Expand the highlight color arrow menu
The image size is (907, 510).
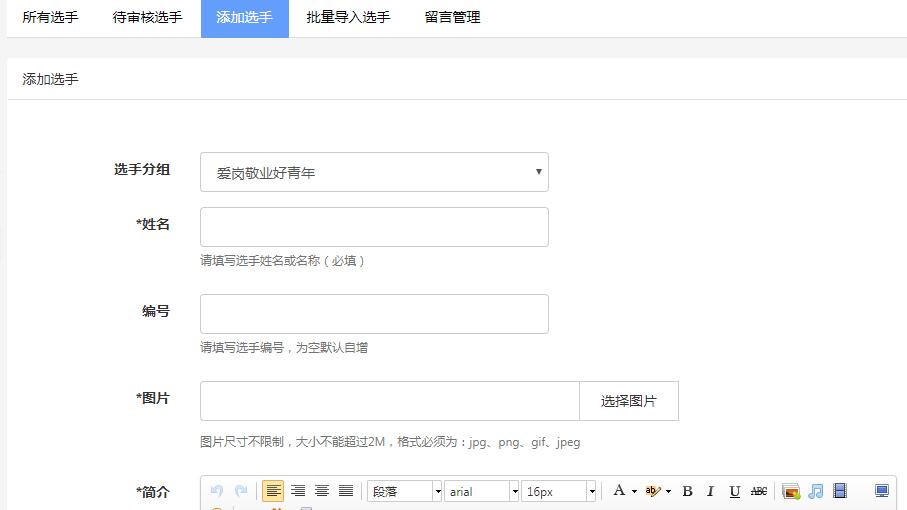click(669, 491)
